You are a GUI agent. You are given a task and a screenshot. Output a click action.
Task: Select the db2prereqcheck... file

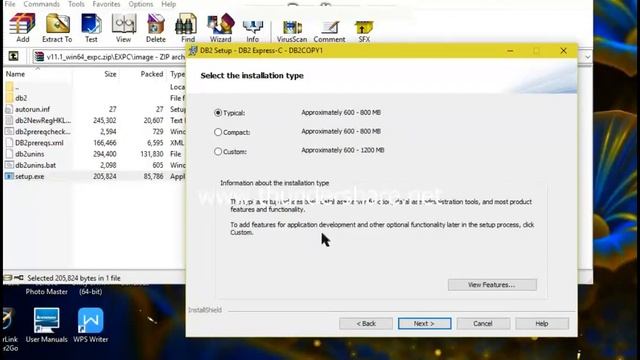tap(94, 131)
